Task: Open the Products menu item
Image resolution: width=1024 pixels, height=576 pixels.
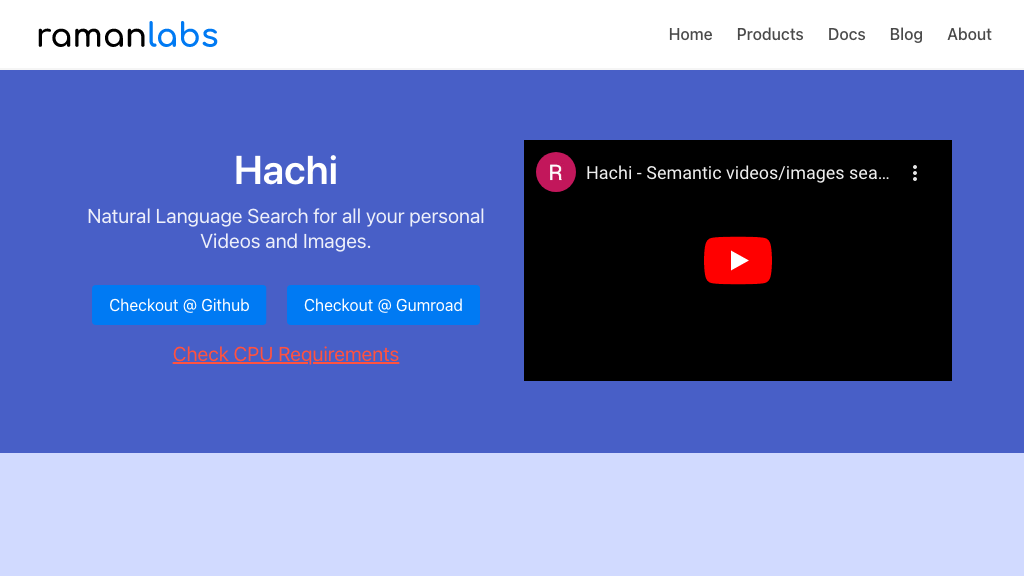Action: [770, 34]
